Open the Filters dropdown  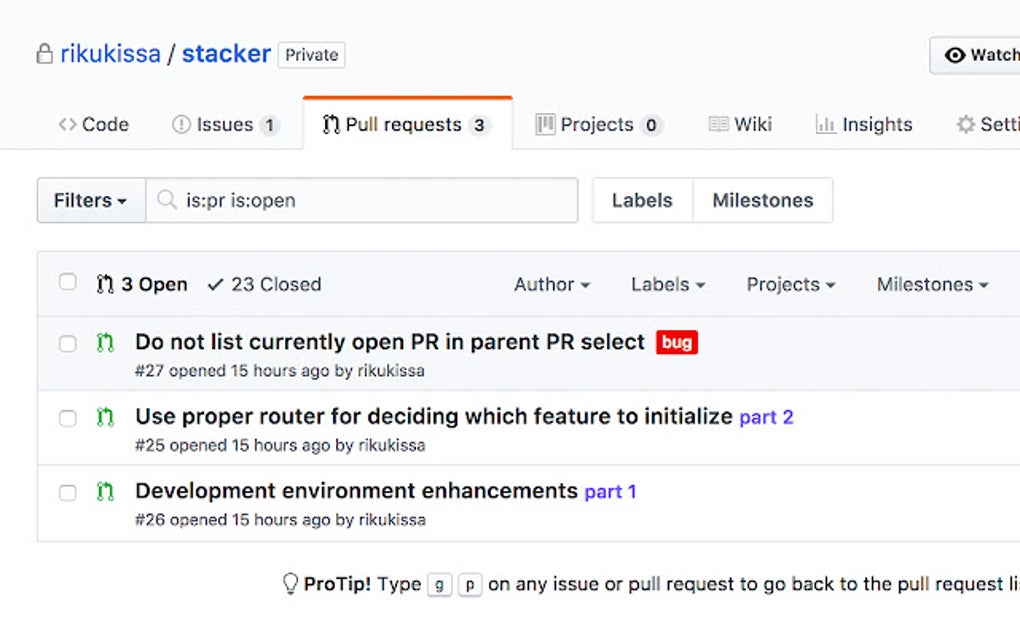90,200
